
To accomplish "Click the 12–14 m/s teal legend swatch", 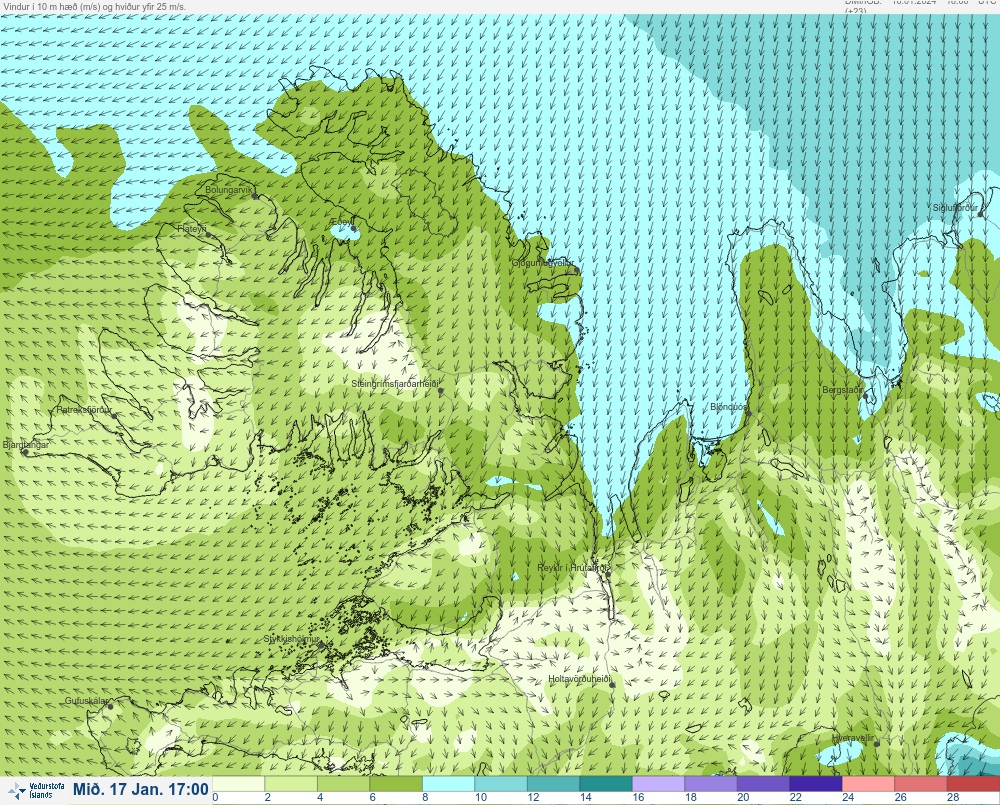I will pyautogui.click(x=553, y=784).
